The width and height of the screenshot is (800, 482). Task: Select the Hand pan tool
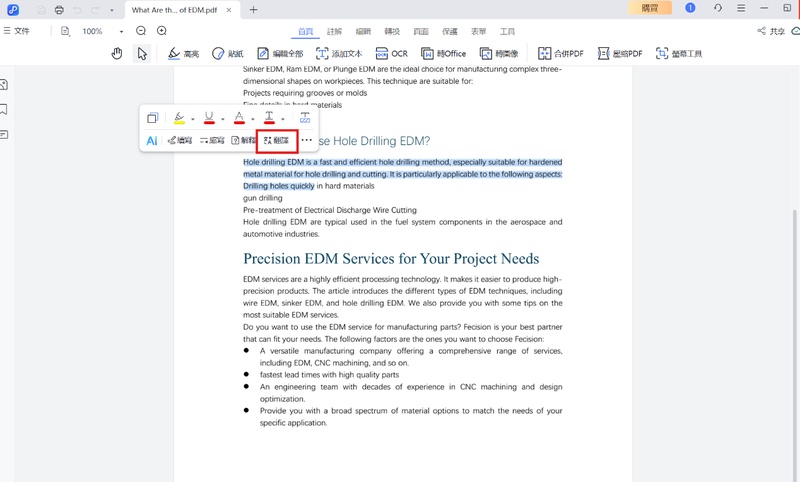[x=117, y=53]
